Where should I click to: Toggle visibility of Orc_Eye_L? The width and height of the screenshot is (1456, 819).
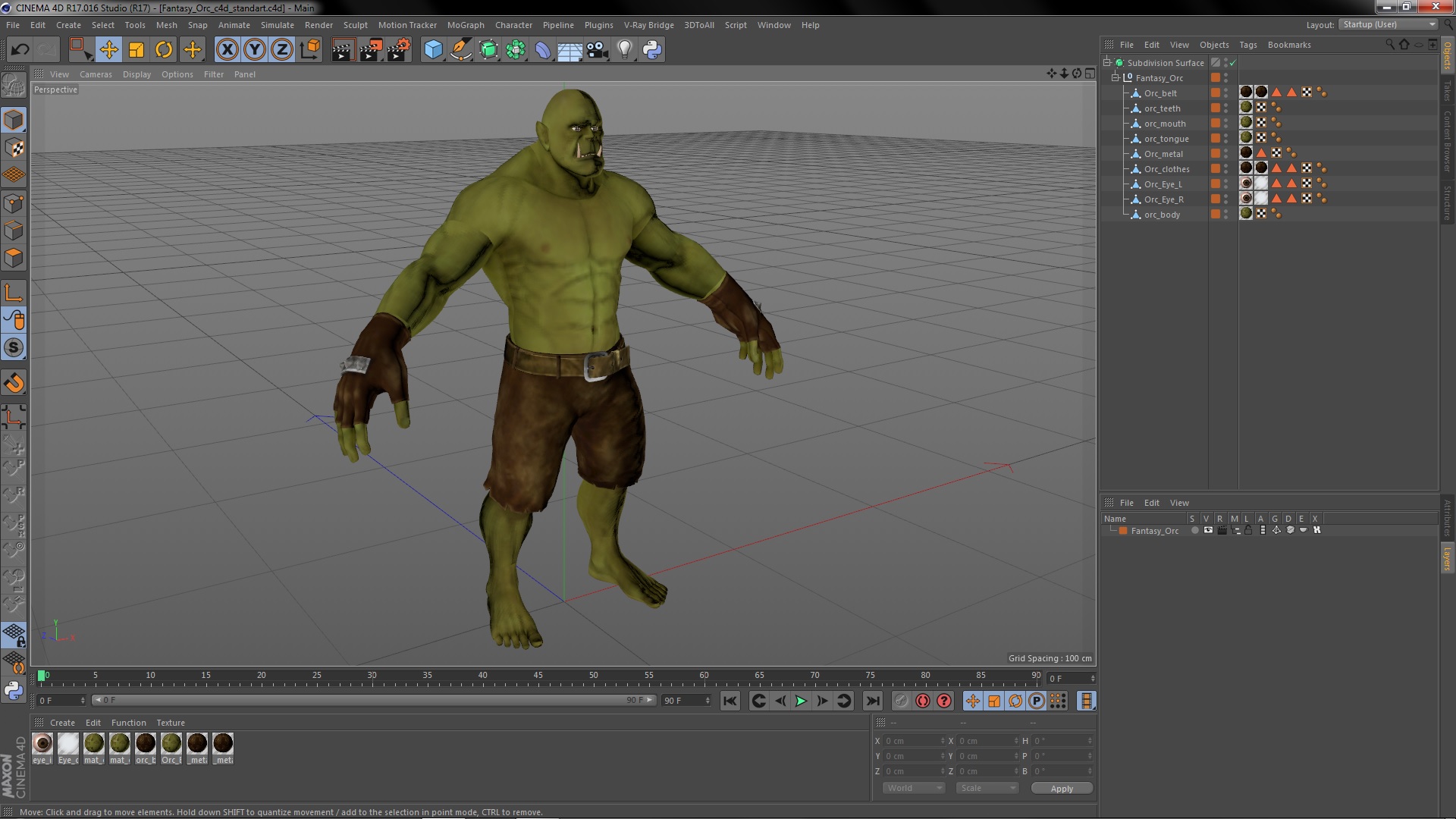click(x=1227, y=184)
